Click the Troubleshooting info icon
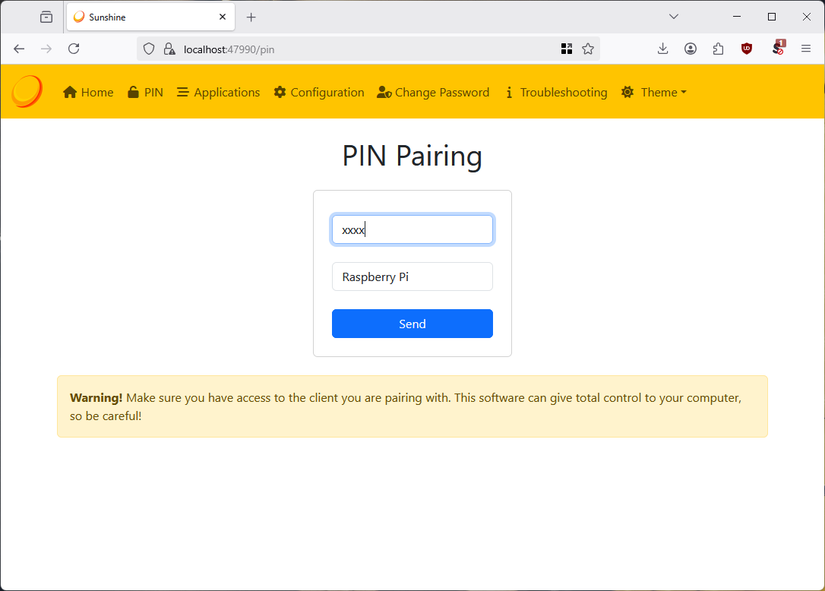The image size is (825, 591). (x=509, y=92)
